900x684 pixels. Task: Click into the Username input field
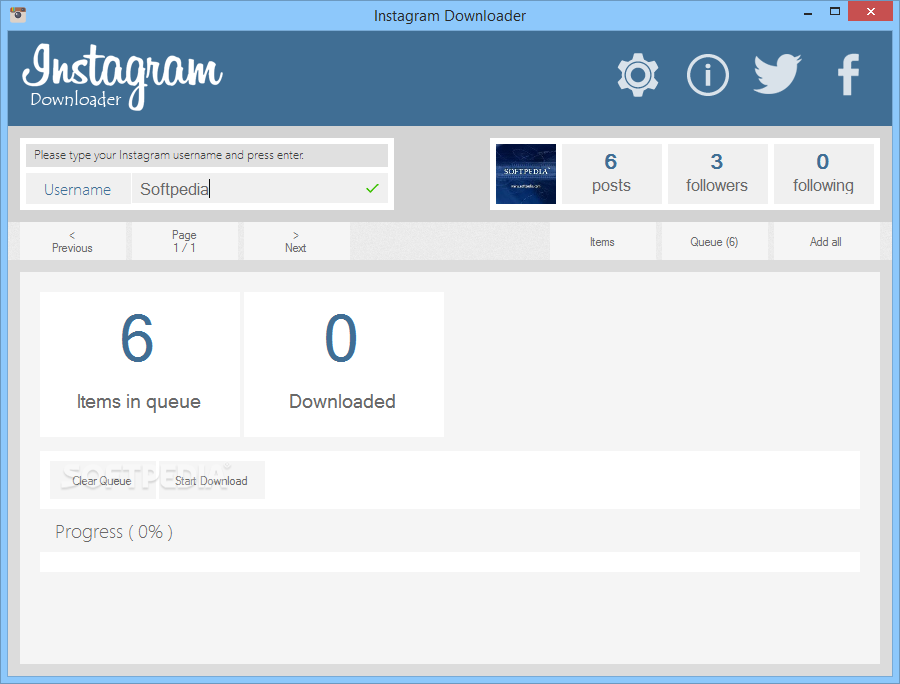click(x=259, y=189)
